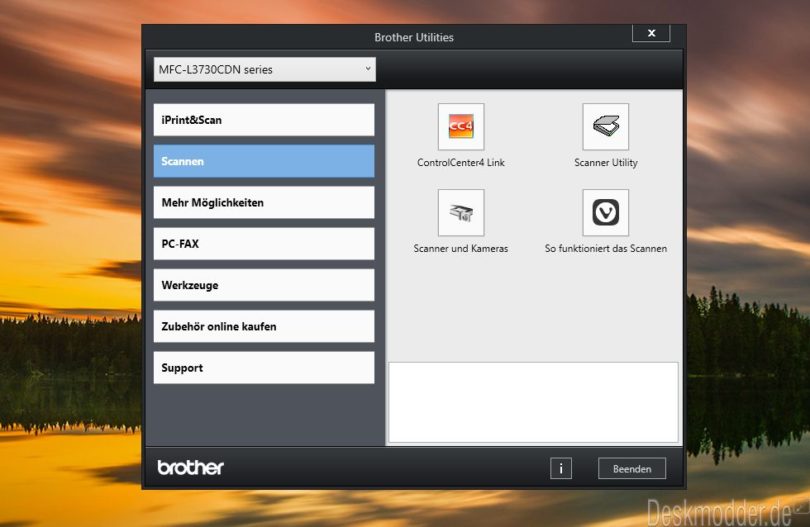Click the So funktioniert das Scannen icon
The image size is (810, 527).
(x=605, y=212)
